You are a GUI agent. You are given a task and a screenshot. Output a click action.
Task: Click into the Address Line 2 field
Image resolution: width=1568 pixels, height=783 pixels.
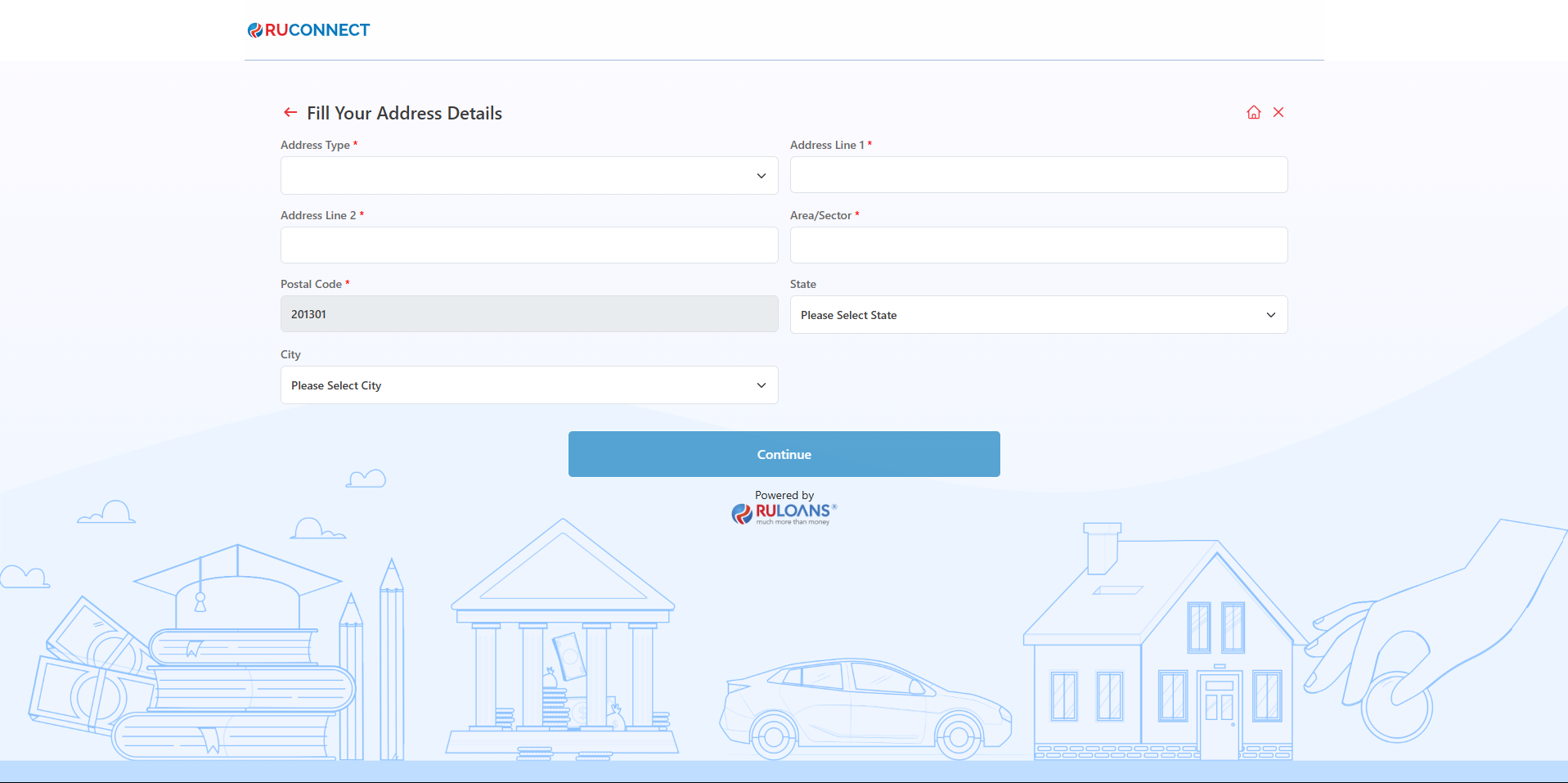pyautogui.click(x=528, y=245)
